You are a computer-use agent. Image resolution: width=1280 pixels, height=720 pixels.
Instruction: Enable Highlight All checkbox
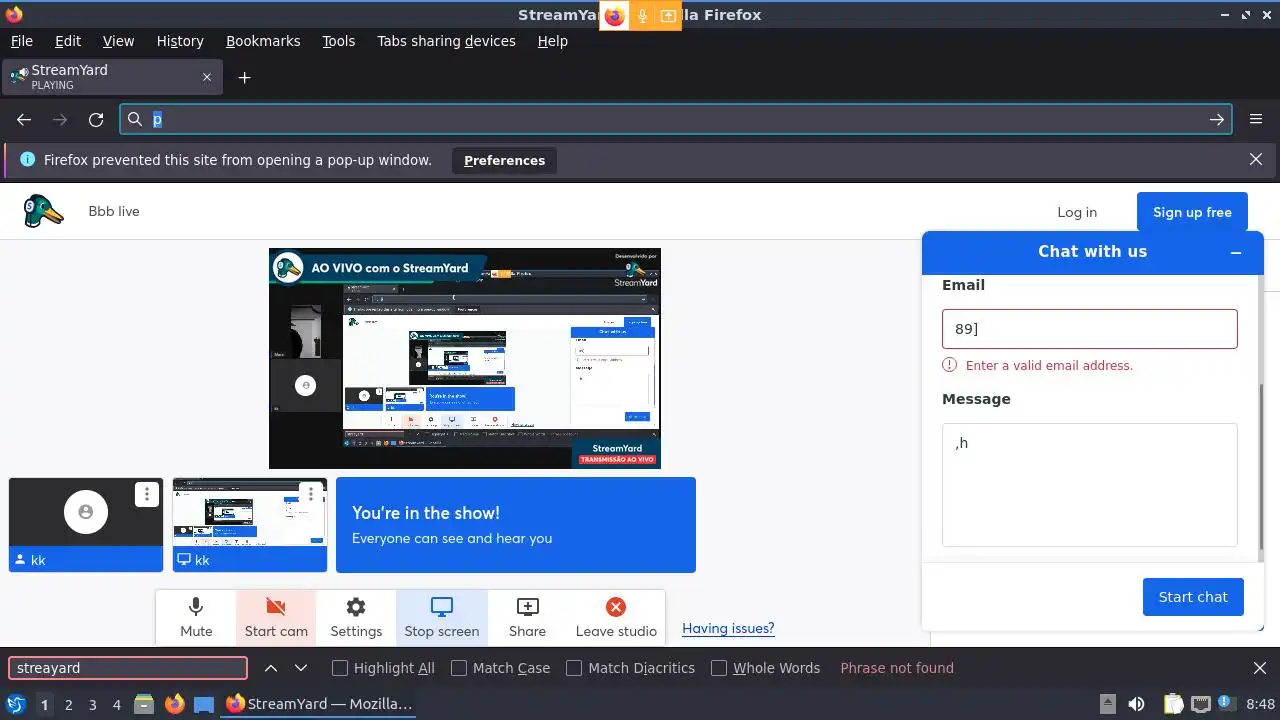(x=340, y=668)
